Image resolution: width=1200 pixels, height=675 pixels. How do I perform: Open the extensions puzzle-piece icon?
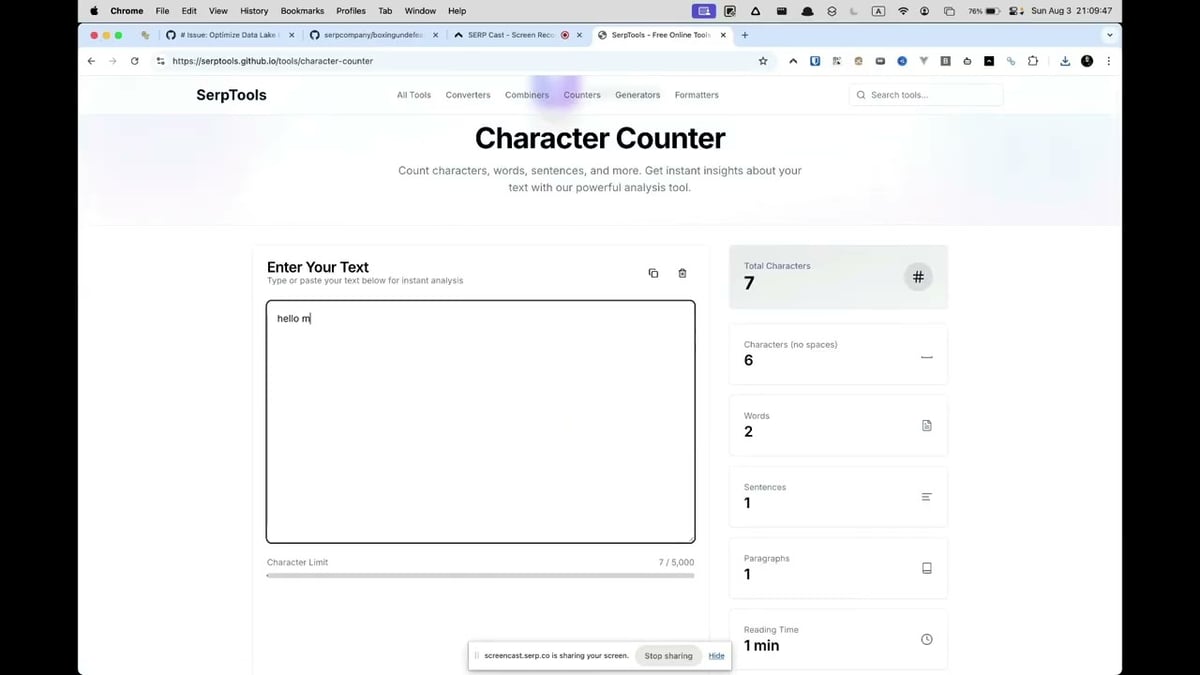(x=1032, y=61)
